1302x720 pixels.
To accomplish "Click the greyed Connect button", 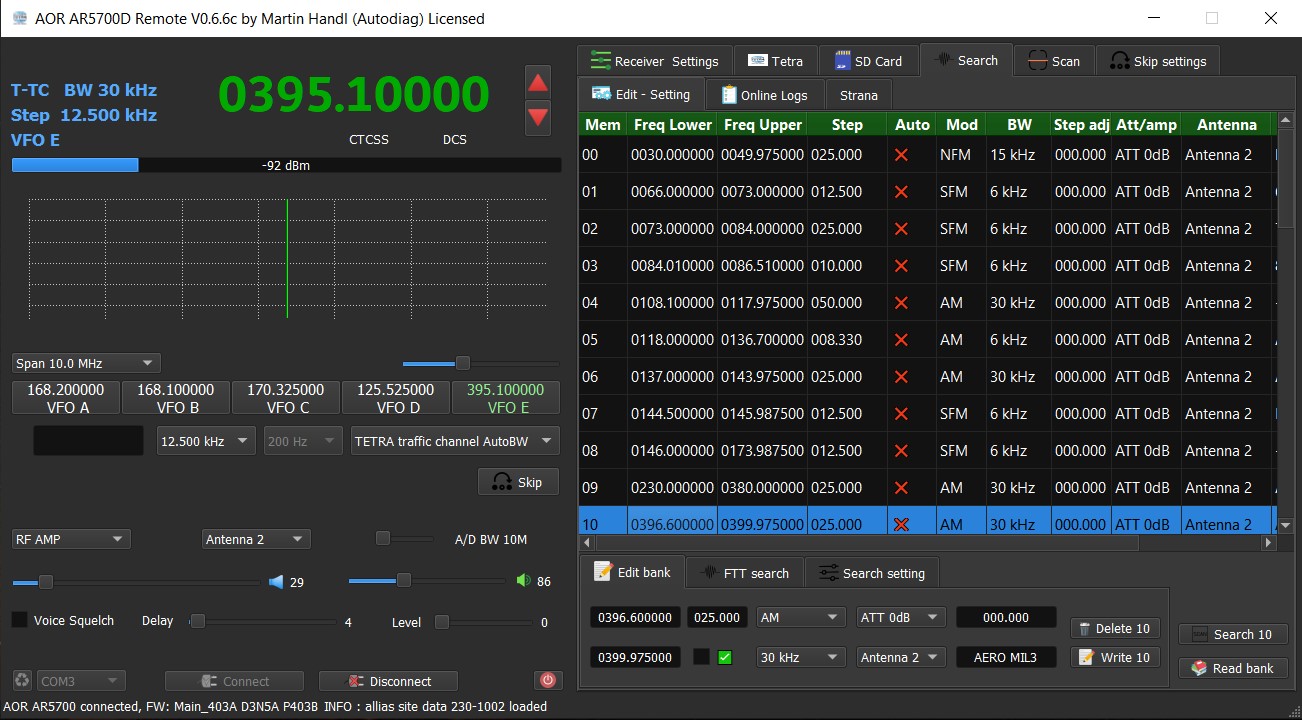I will point(234,681).
